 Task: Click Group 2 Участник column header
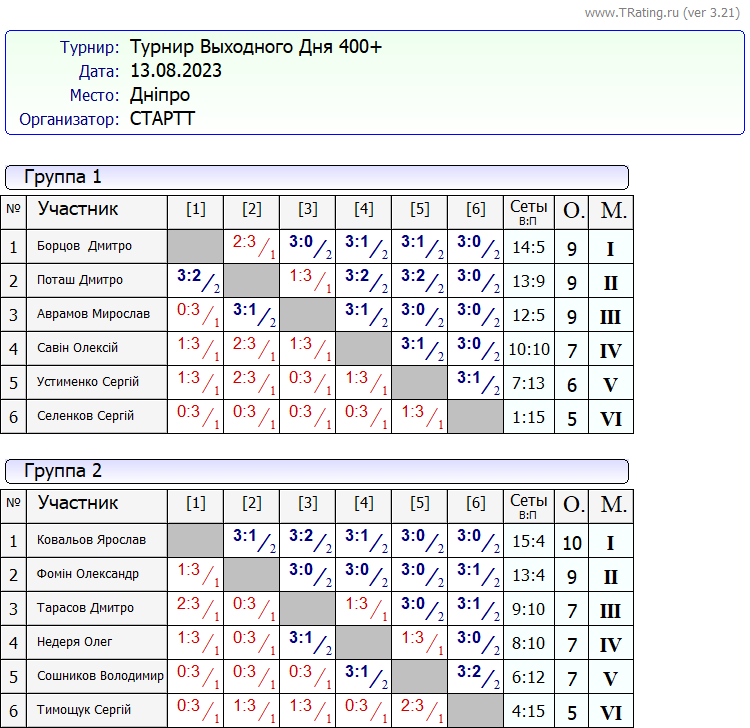pyautogui.click(x=78, y=503)
